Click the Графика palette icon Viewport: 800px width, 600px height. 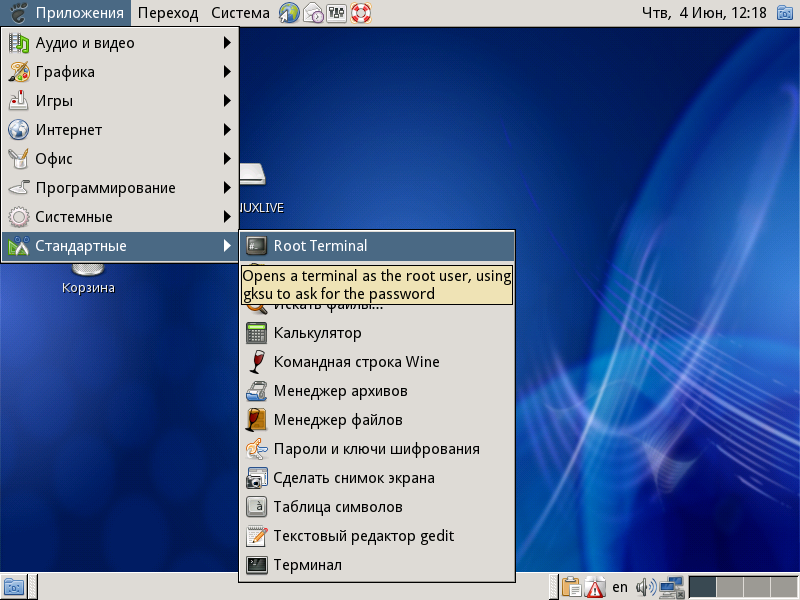pos(19,72)
